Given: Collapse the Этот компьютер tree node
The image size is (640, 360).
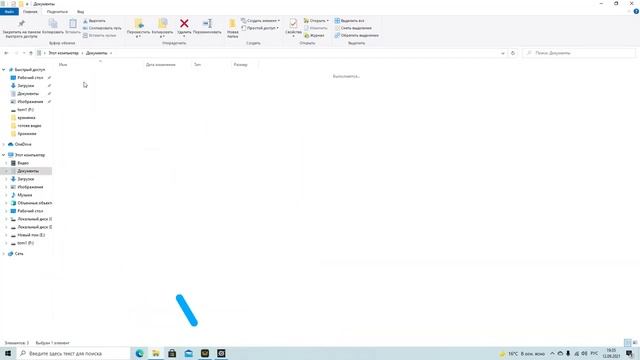Looking at the screenshot, I should pos(4,155).
